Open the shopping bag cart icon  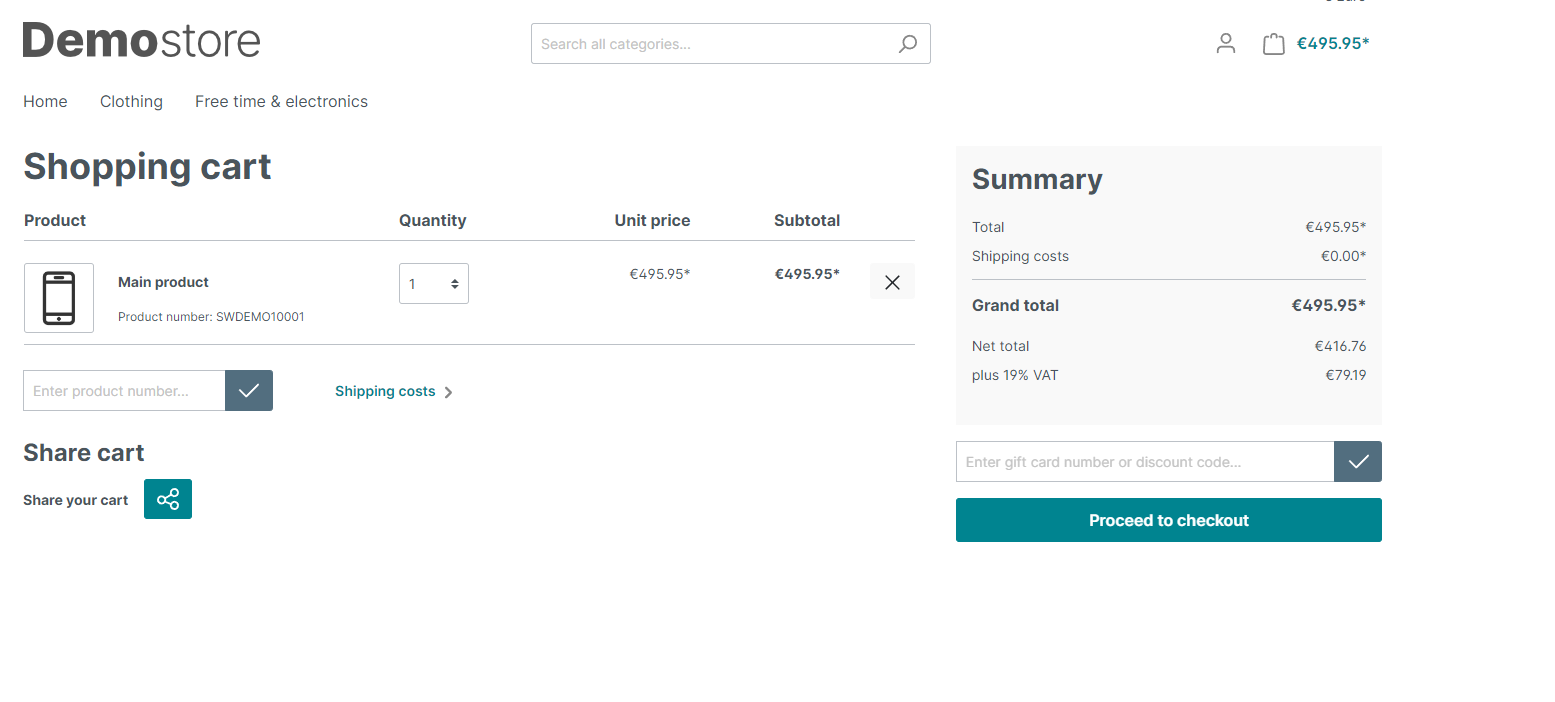coord(1273,44)
